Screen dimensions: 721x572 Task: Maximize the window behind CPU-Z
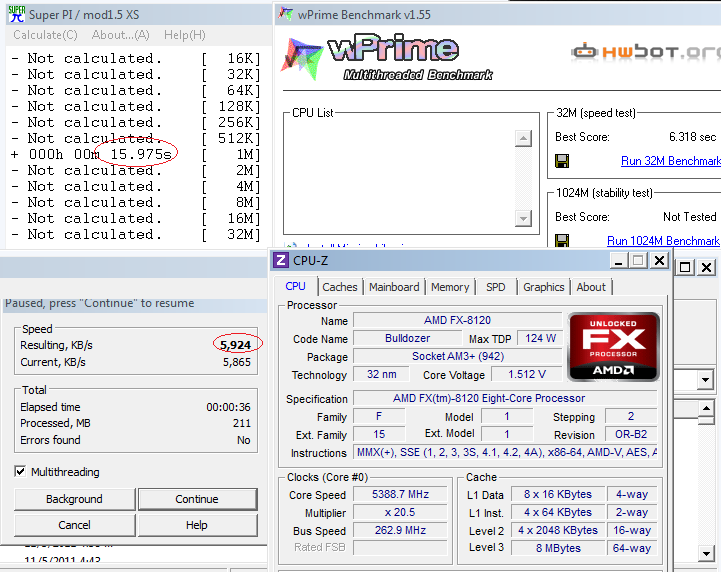point(685,267)
